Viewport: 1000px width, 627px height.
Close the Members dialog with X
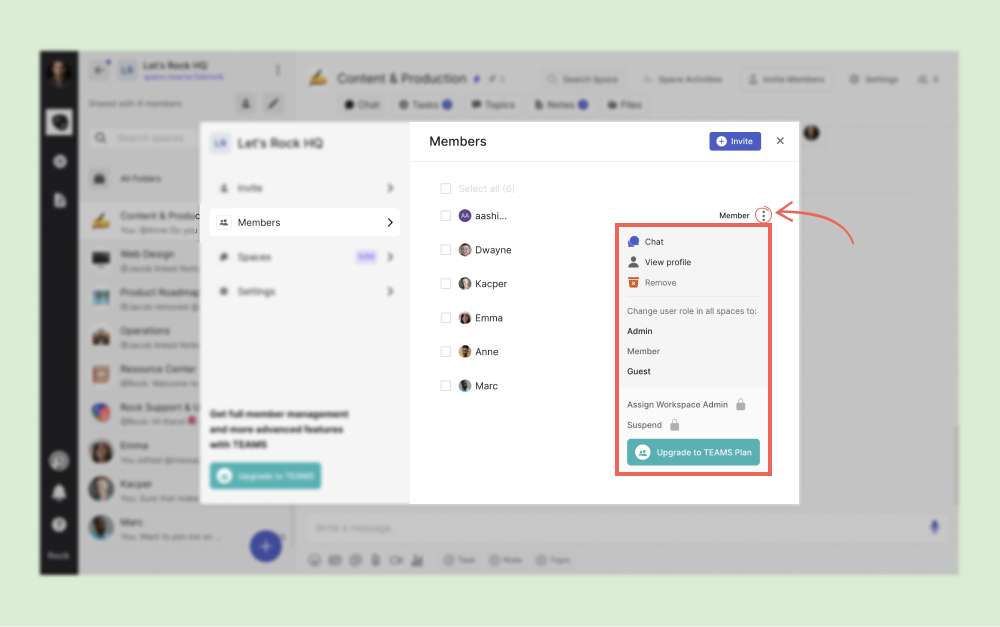(780, 141)
